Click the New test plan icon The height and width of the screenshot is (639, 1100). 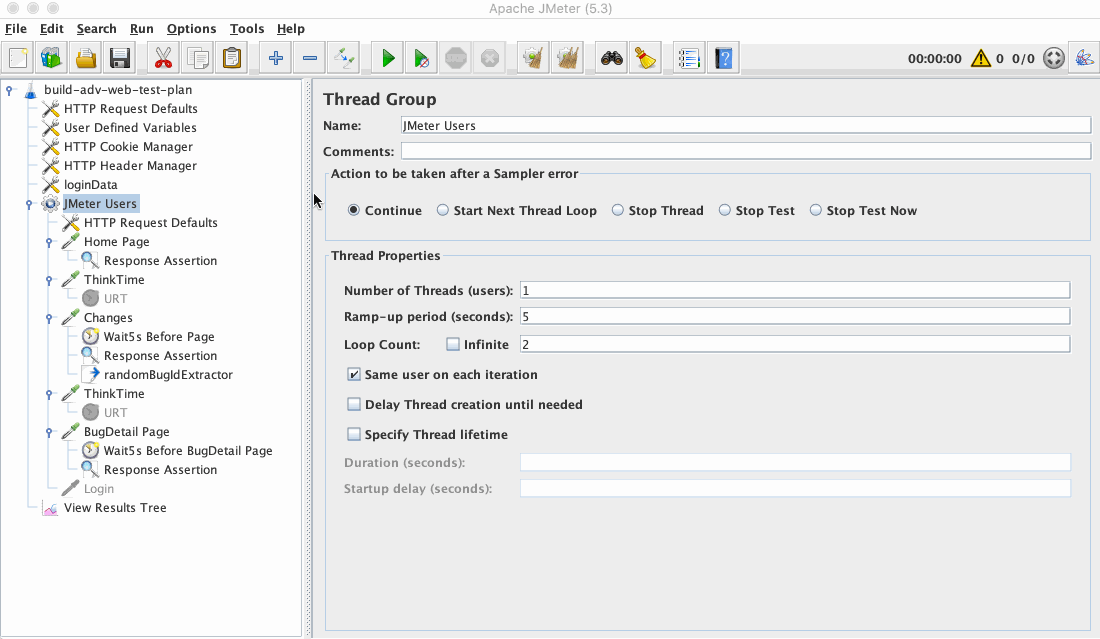(x=18, y=58)
